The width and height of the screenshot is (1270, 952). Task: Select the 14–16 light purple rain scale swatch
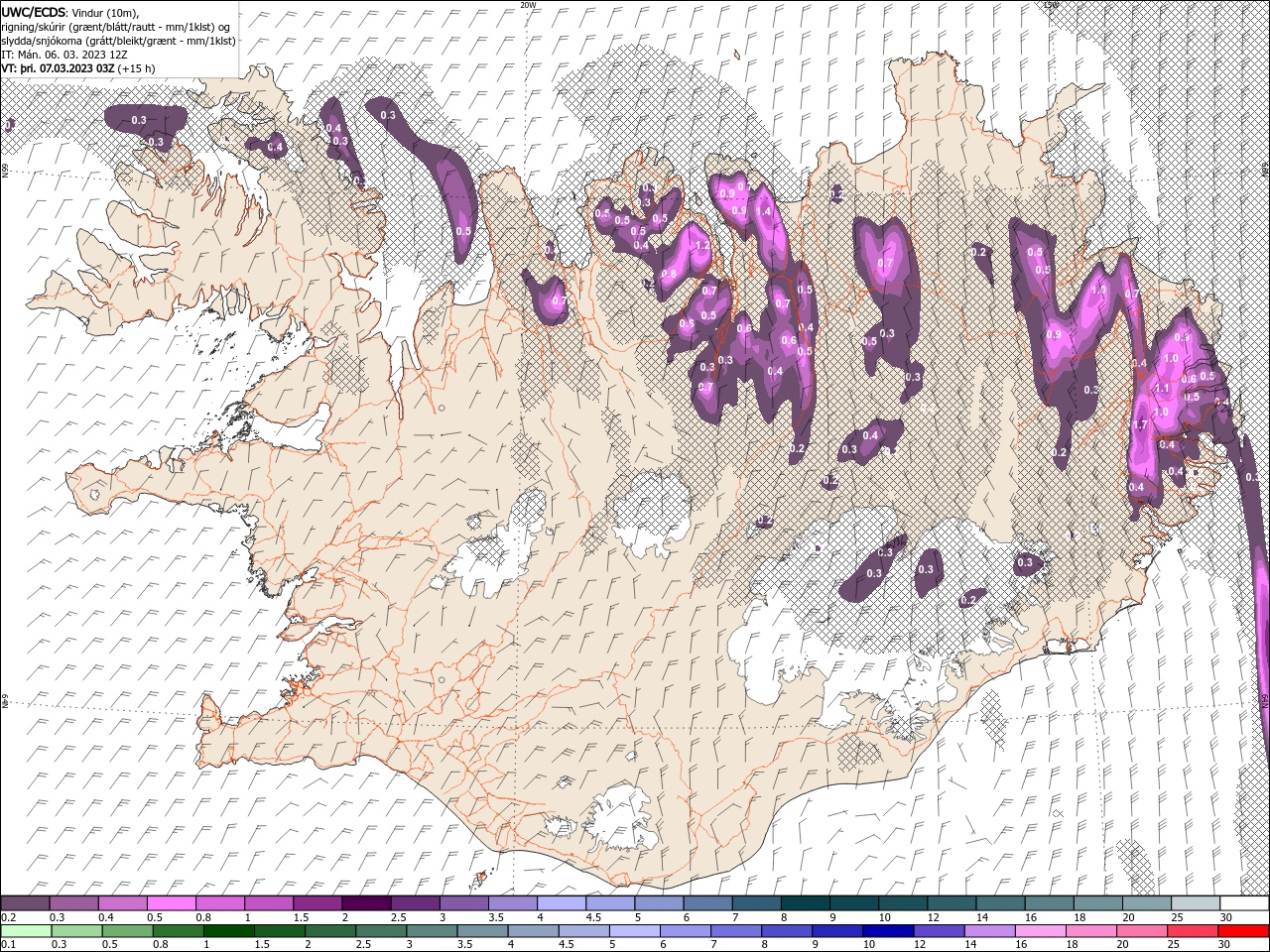click(991, 930)
